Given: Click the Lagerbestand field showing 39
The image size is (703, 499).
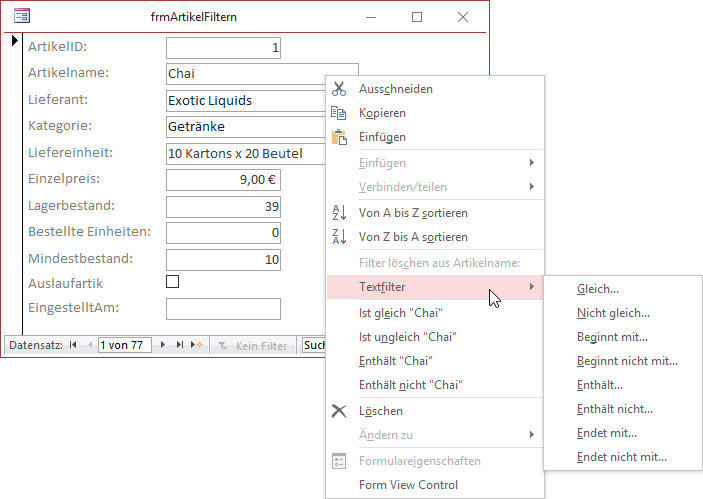Looking at the screenshot, I should 223,207.
